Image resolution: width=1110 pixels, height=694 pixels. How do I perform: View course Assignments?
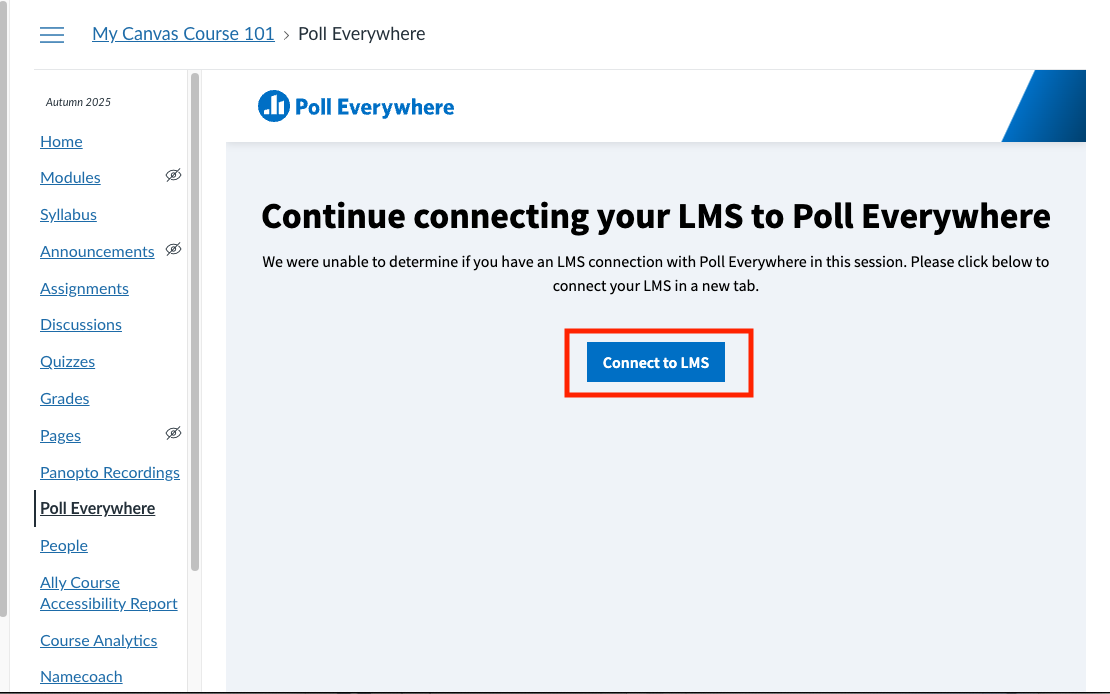tap(84, 288)
